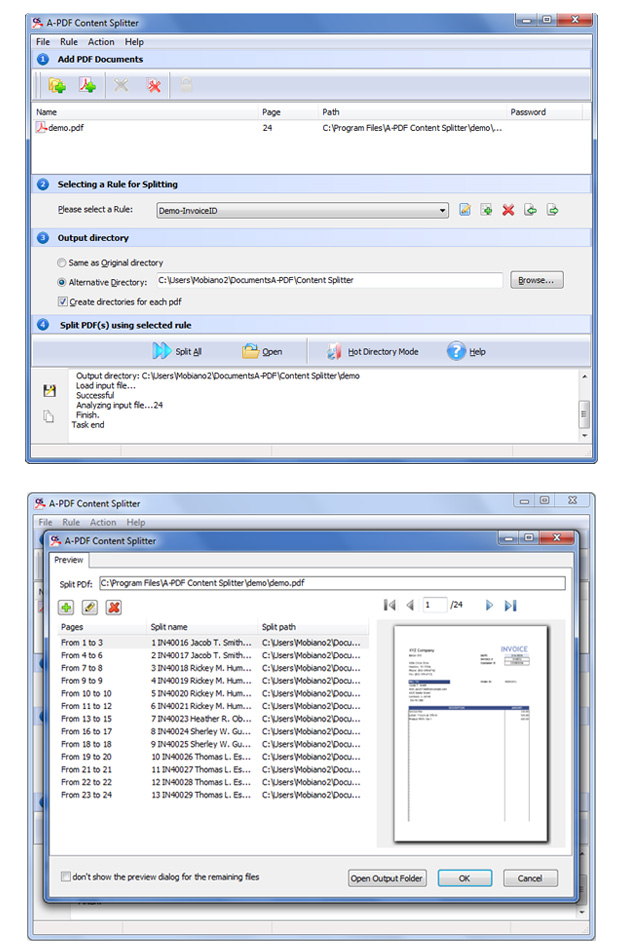Toggle Create directories for each pdf checkbox
The width and height of the screenshot is (620, 950).
coord(62,302)
